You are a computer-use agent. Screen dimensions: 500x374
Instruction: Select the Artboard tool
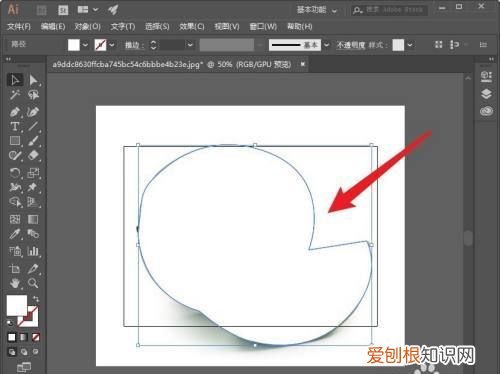tap(15, 269)
